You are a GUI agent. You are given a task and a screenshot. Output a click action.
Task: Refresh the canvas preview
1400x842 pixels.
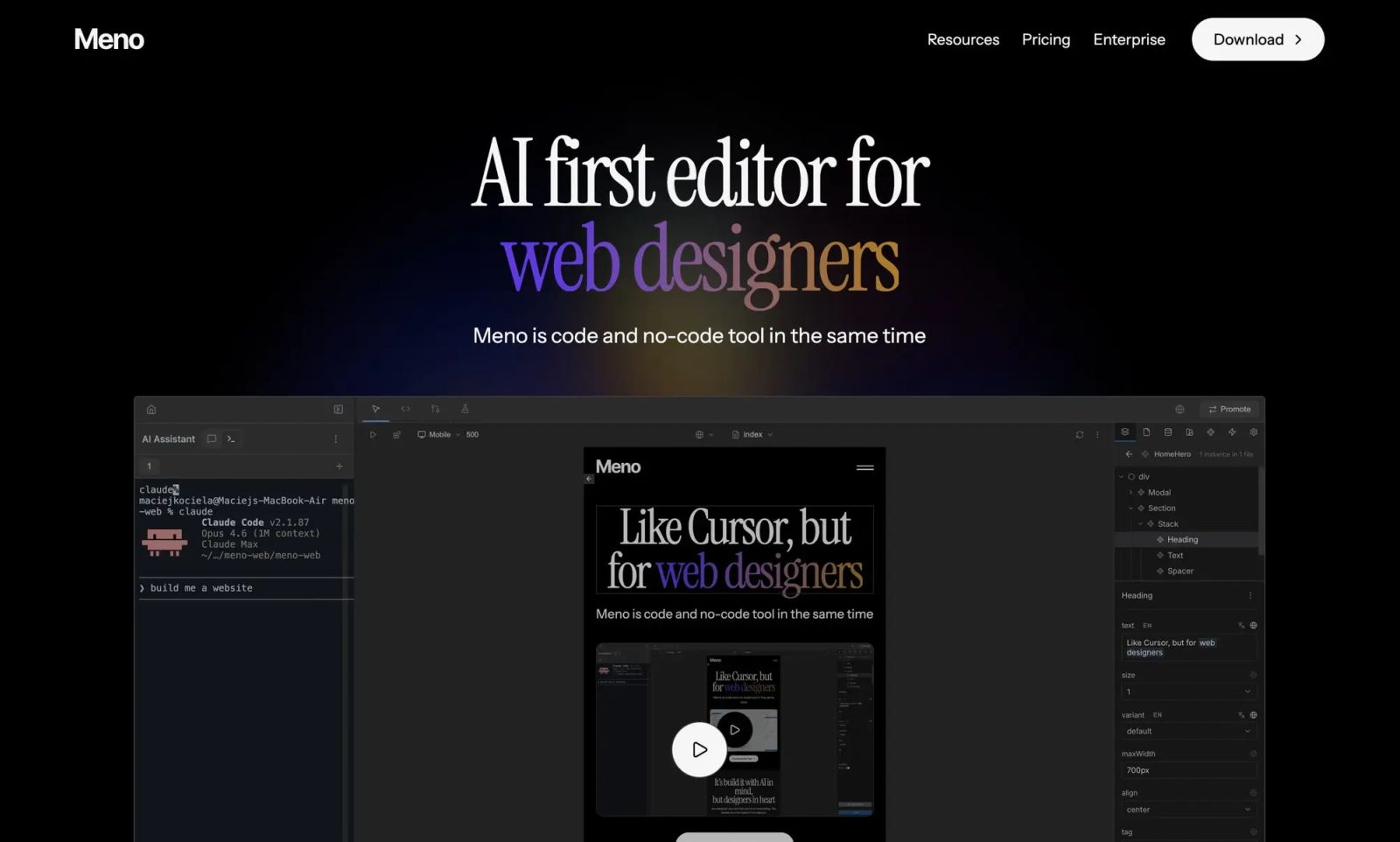[x=1080, y=435]
